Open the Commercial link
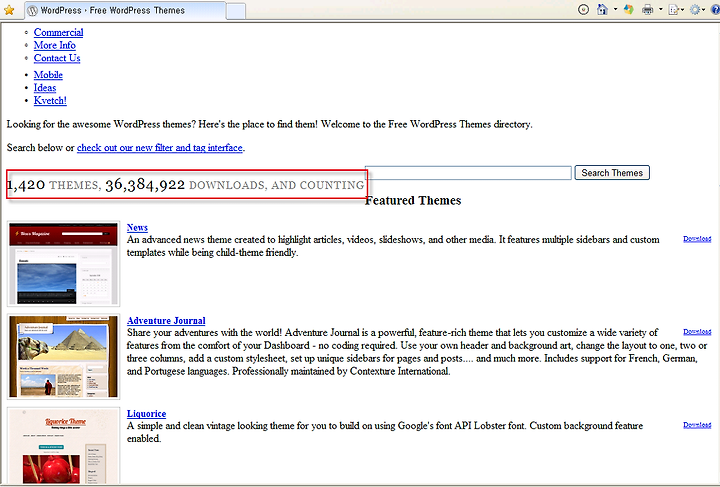 click(x=58, y=32)
